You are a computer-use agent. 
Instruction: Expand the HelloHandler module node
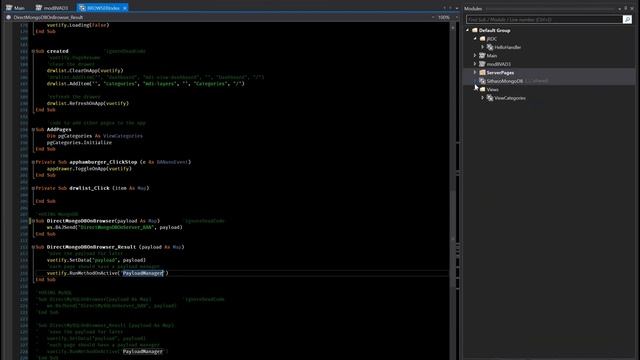click(482, 47)
